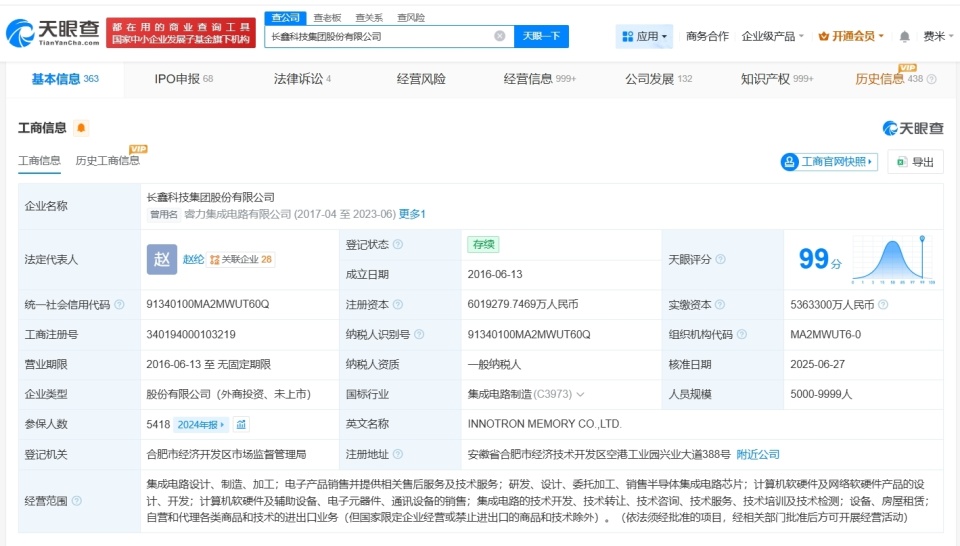
Task: Switch to the 查老板 search tab
Action: point(328,18)
